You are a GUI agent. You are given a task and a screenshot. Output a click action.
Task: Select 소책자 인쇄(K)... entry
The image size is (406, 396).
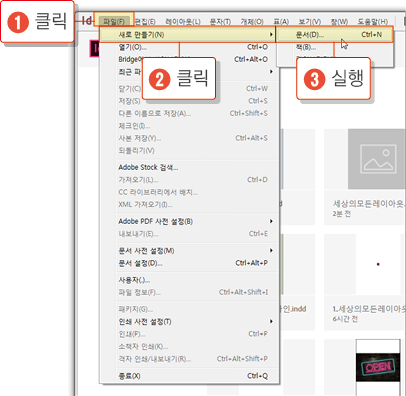[189, 346]
